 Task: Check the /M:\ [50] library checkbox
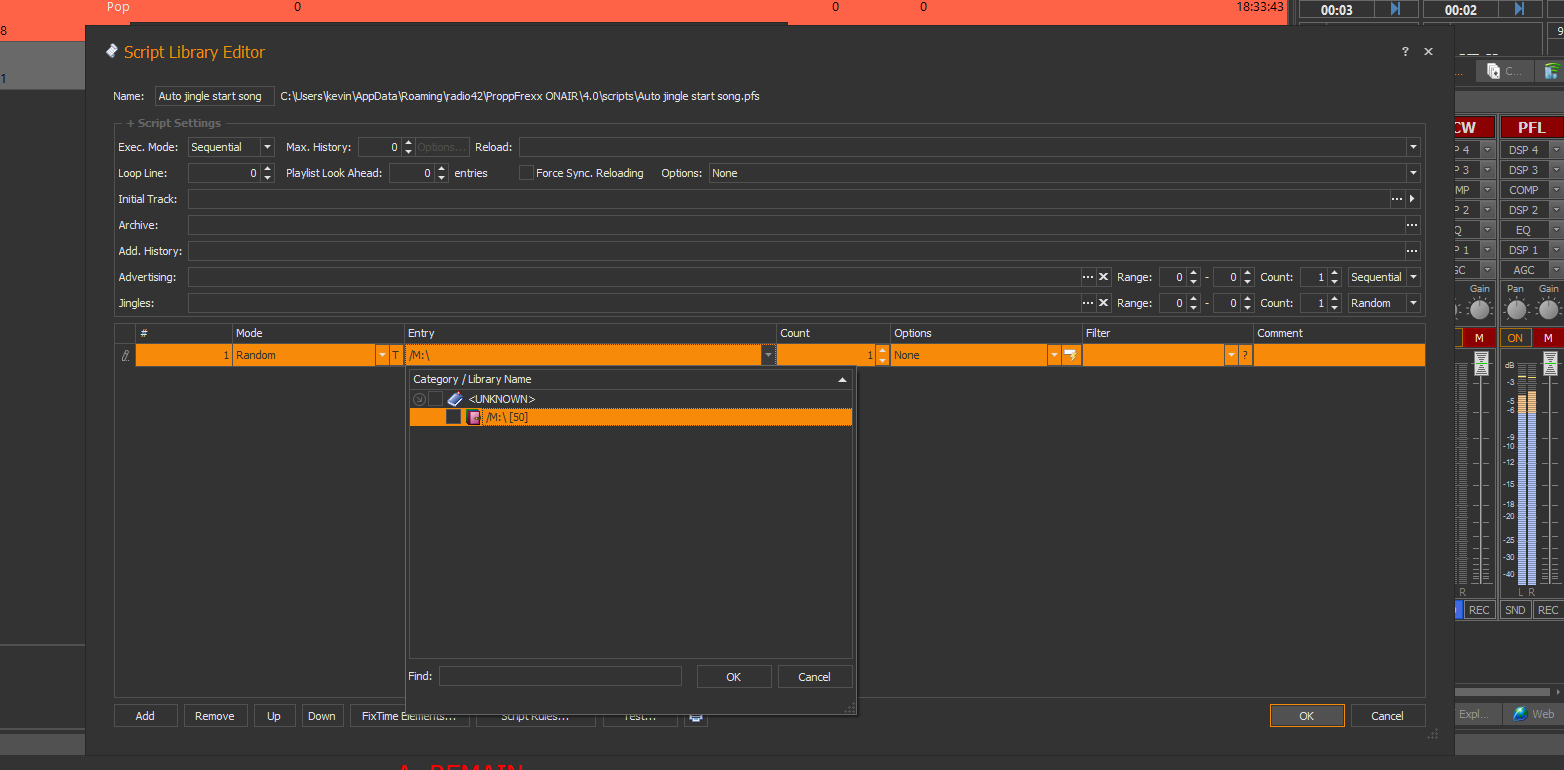click(454, 417)
